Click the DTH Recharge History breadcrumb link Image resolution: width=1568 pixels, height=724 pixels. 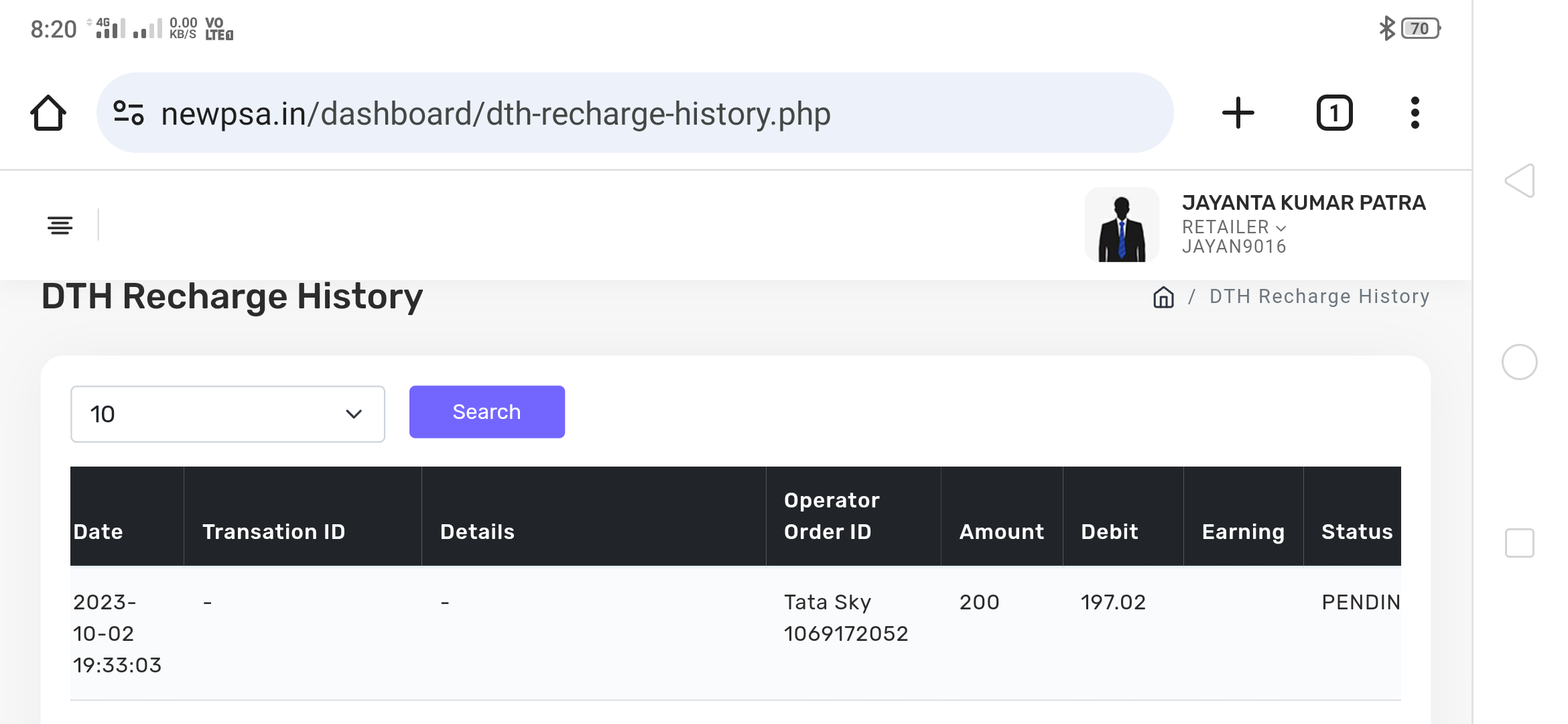(x=1319, y=296)
